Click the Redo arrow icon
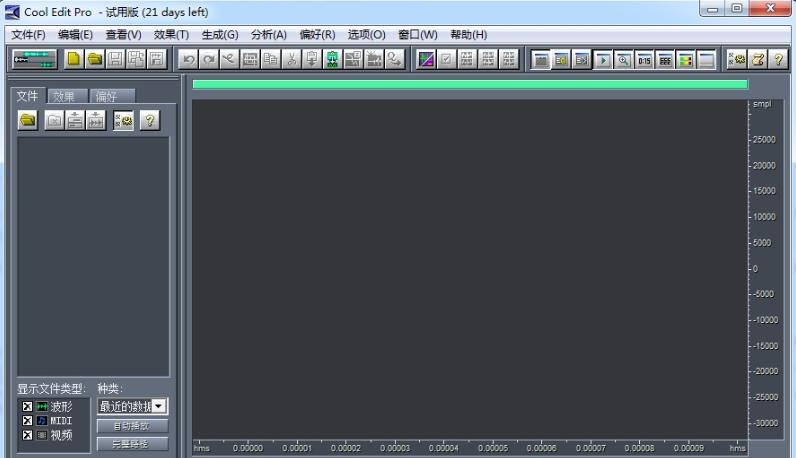This screenshot has width=796, height=458. click(209, 59)
